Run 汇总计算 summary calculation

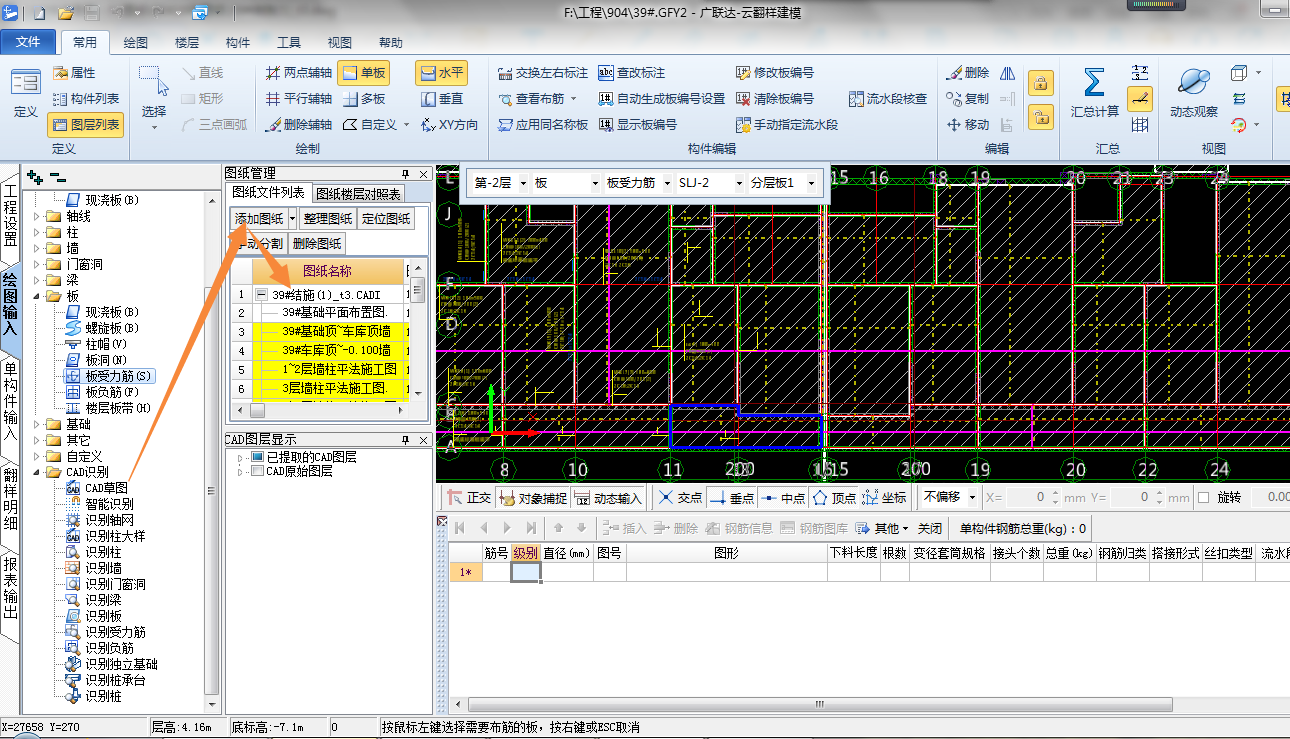tap(1095, 94)
